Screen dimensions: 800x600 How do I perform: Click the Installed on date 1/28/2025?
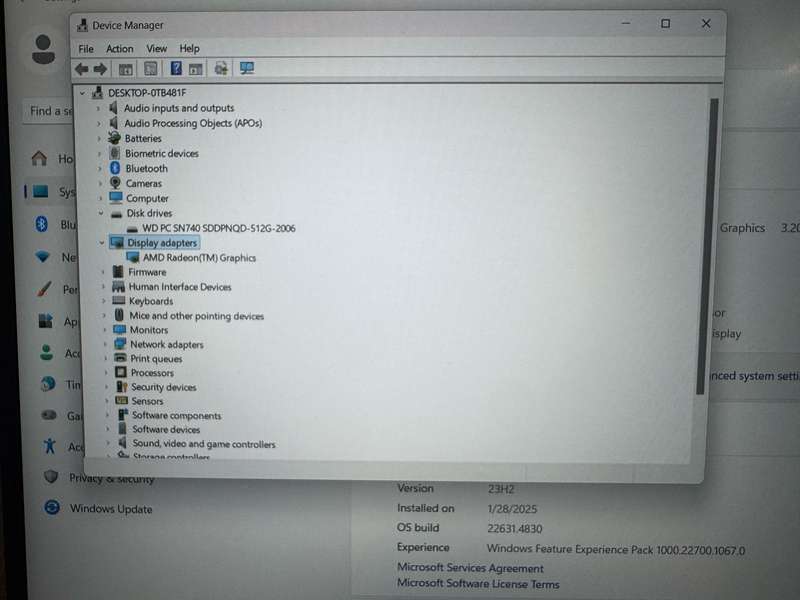pyautogui.click(x=512, y=509)
